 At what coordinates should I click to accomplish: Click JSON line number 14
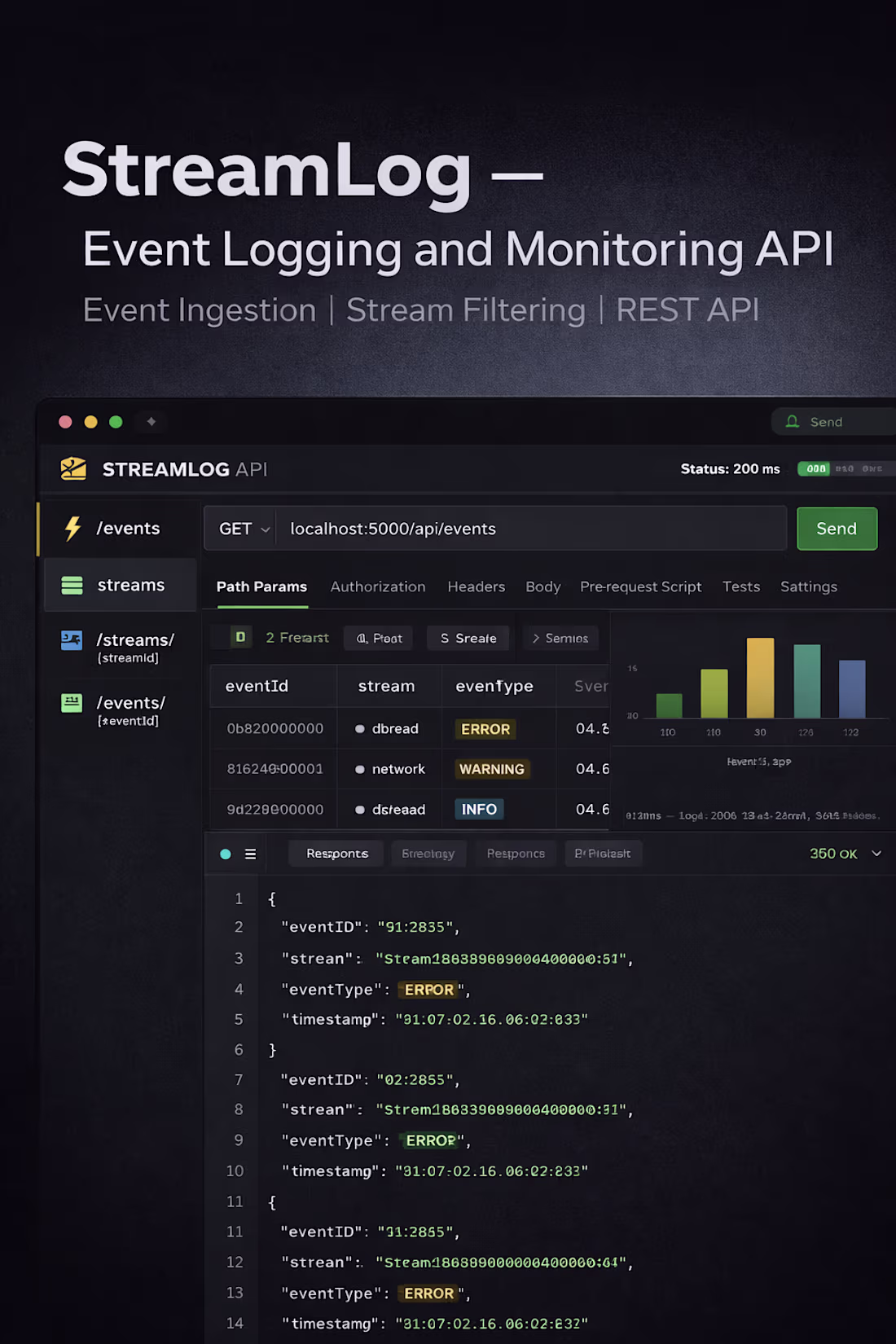pyautogui.click(x=235, y=1324)
